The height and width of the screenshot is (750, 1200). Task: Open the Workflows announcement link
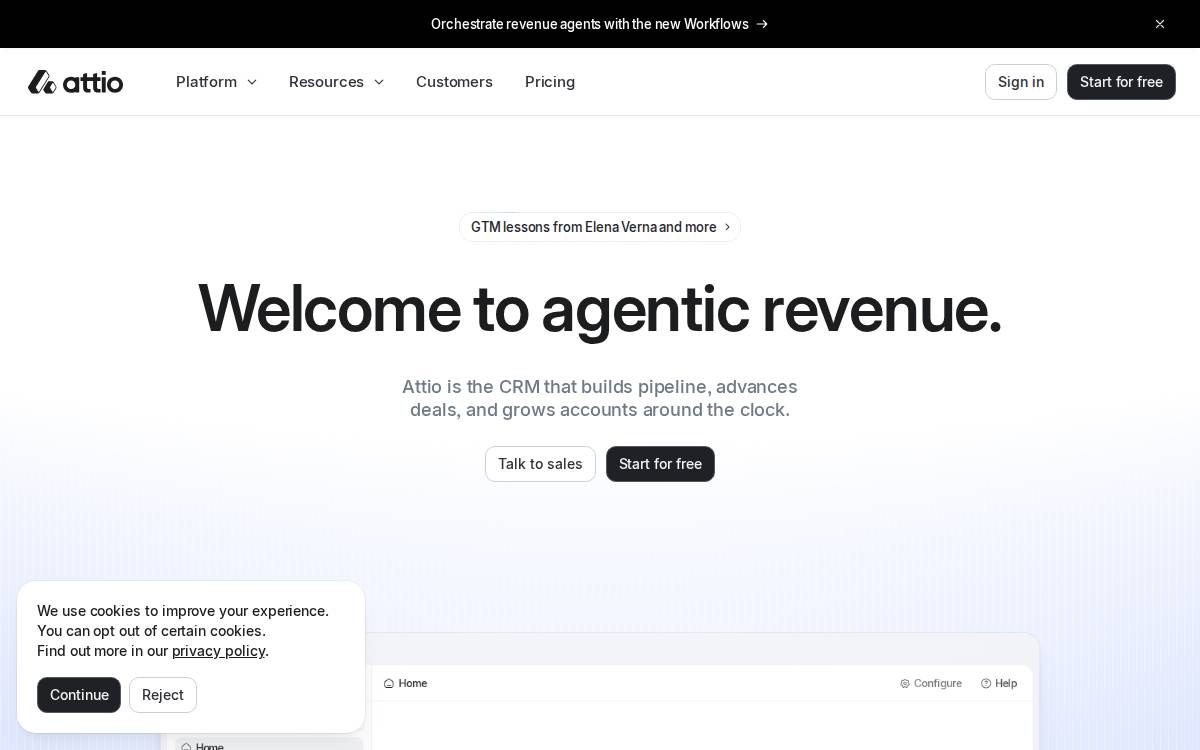600,24
